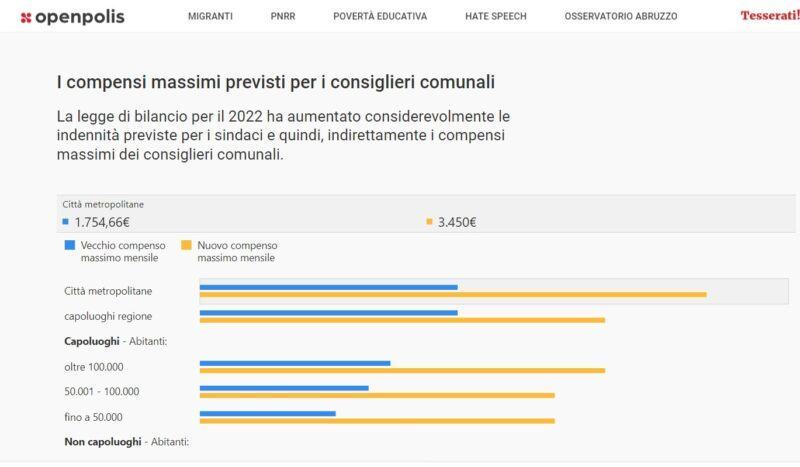
Task: Click the Tesserati! link
Action: click(x=769, y=16)
